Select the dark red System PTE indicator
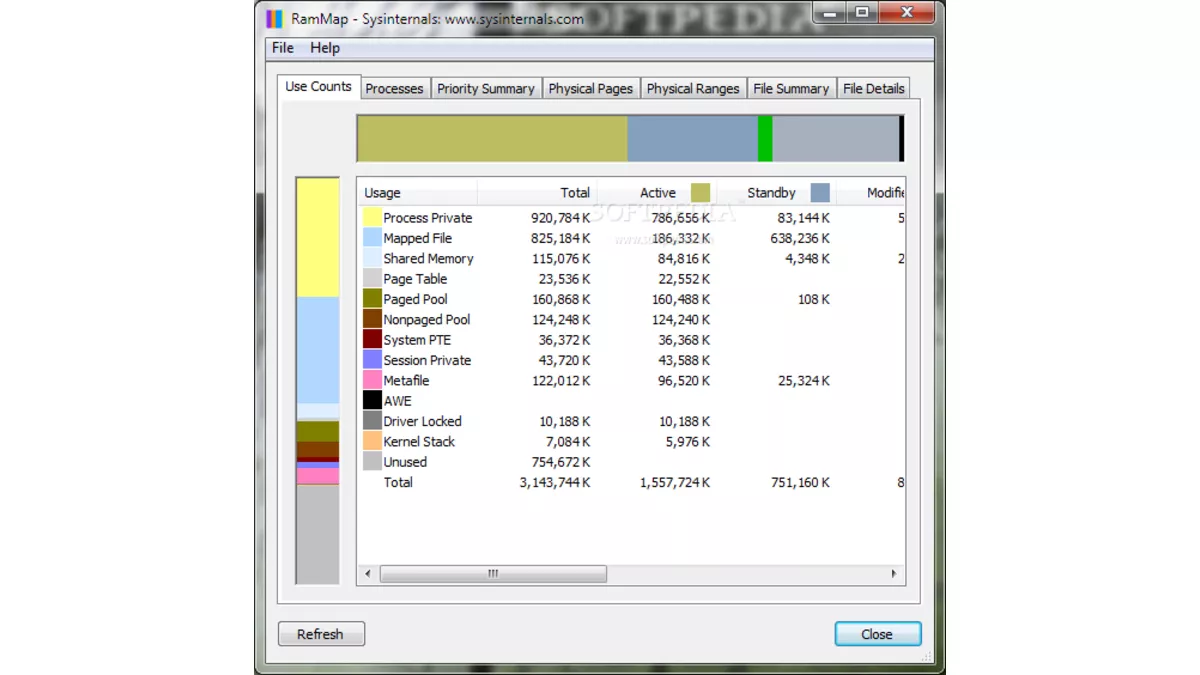1200x675 pixels. [x=373, y=339]
